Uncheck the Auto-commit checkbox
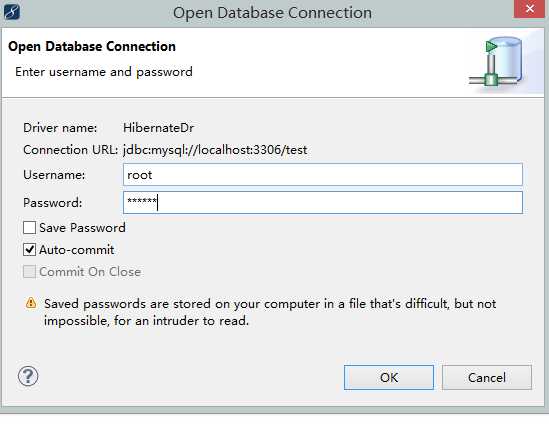549x424 pixels. coord(29,250)
